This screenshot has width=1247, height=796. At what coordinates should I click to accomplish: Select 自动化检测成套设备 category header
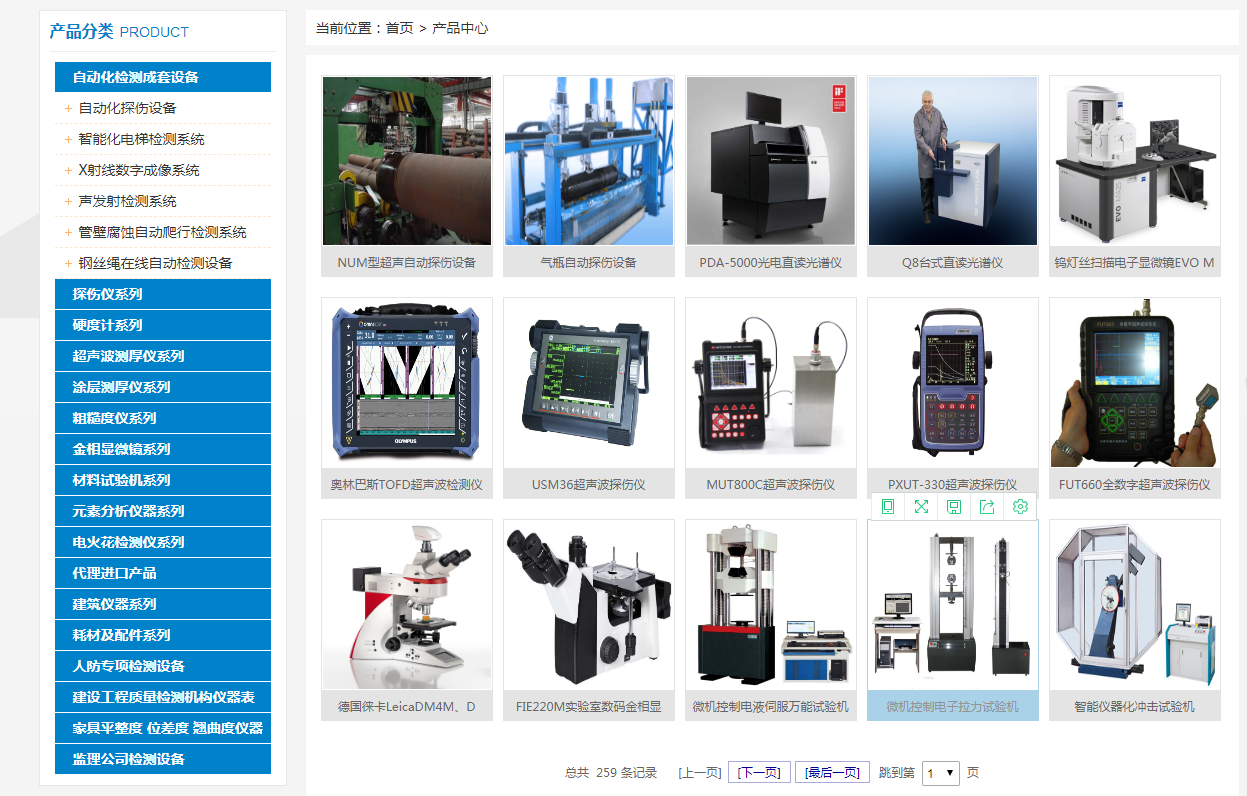click(x=163, y=77)
